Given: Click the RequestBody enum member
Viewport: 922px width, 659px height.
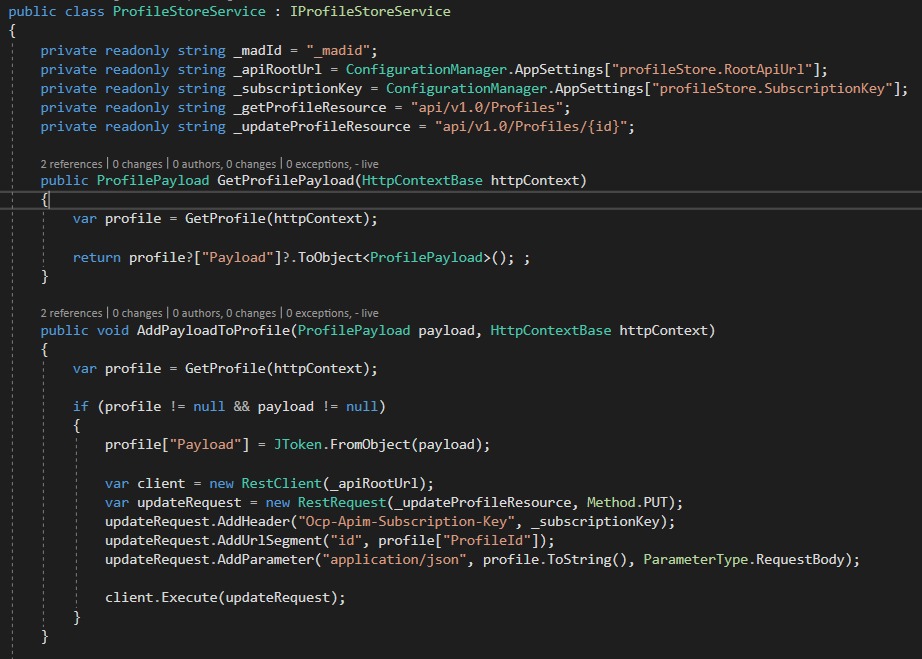Looking at the screenshot, I should tap(800, 560).
